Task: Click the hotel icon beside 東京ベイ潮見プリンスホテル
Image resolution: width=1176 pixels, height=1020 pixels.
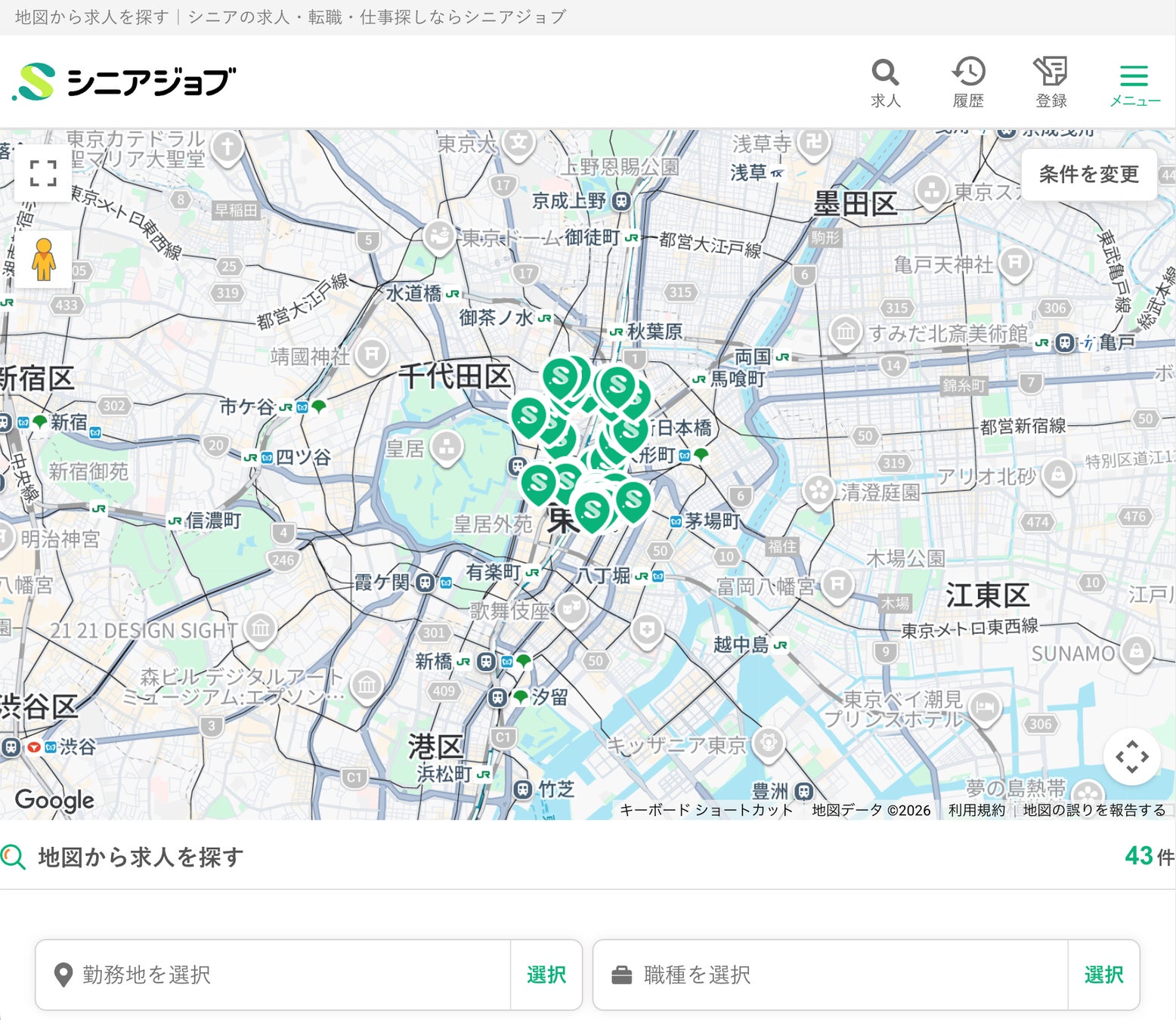Action: [x=985, y=709]
